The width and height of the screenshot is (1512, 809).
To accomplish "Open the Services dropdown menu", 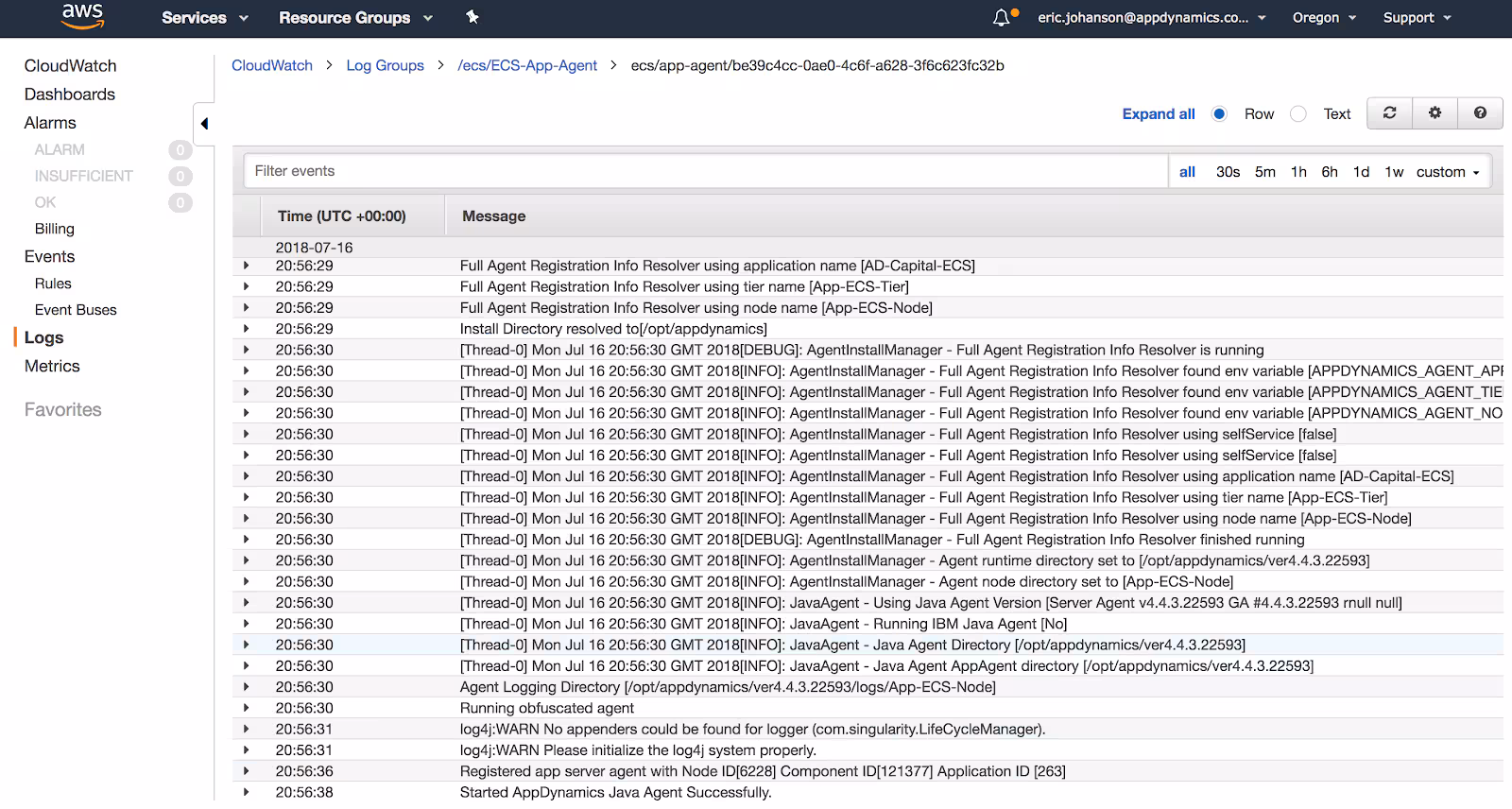I will pyautogui.click(x=204, y=18).
